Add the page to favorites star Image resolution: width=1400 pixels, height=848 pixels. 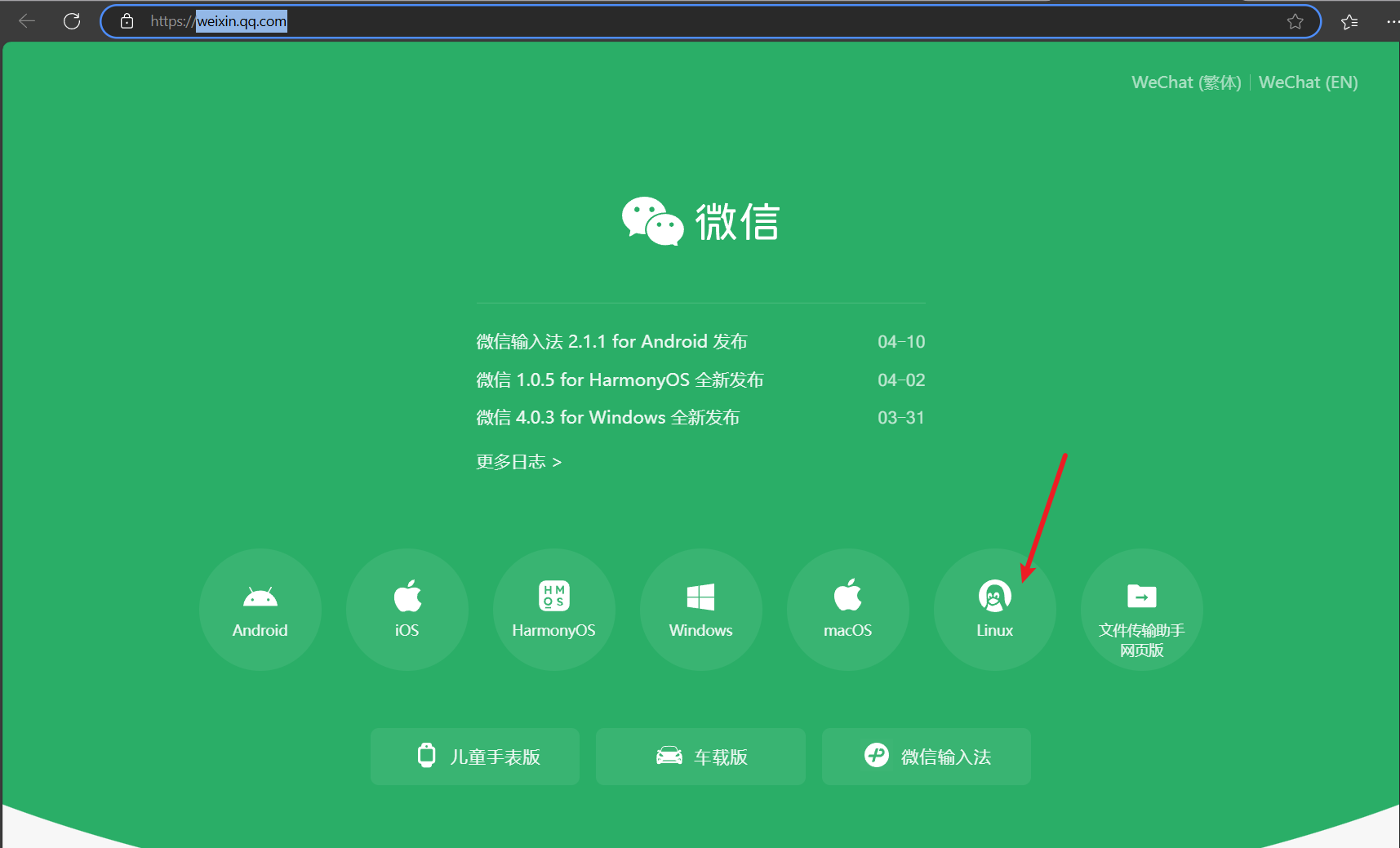point(1296,22)
